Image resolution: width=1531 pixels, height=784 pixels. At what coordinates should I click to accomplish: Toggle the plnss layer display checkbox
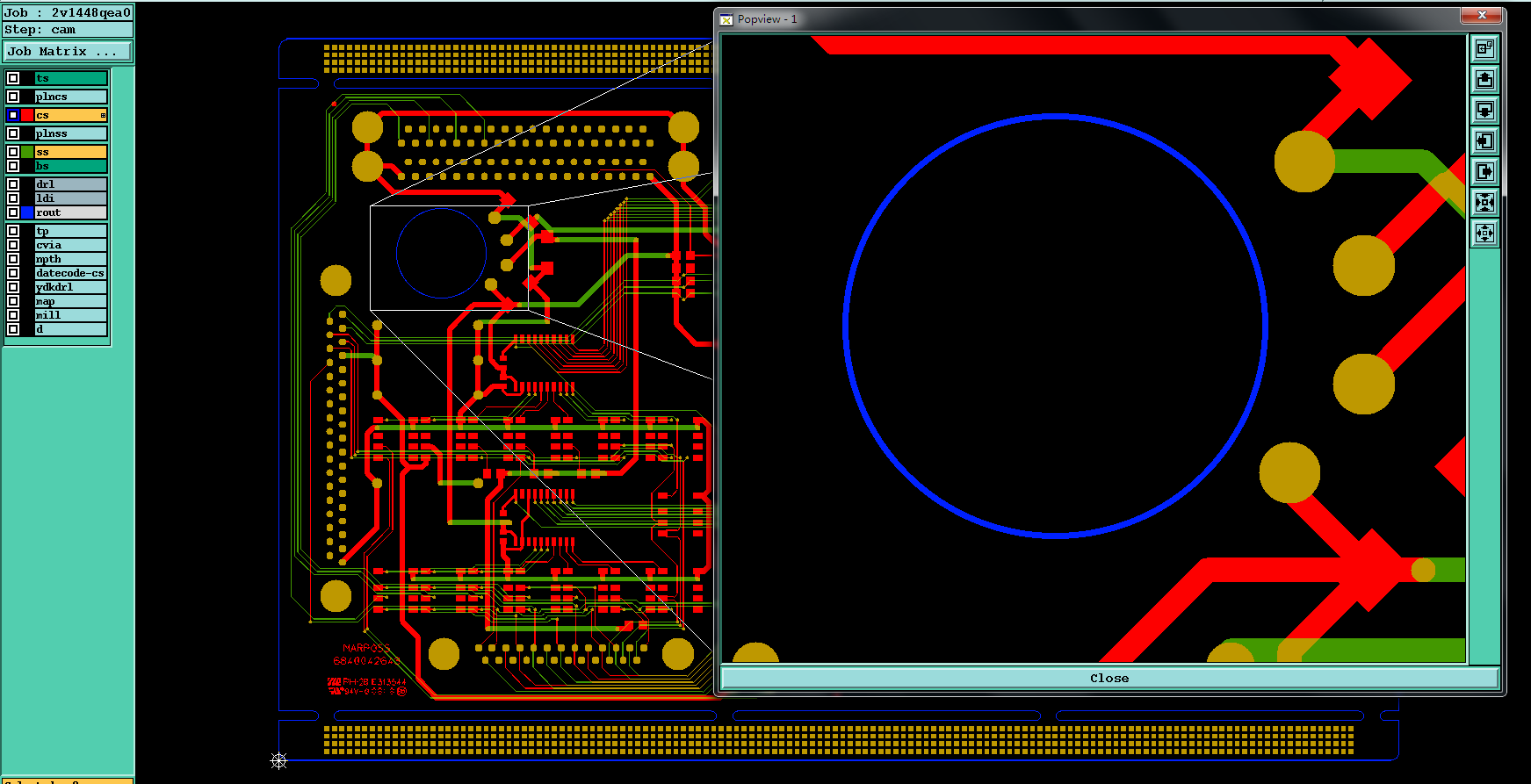(x=13, y=133)
